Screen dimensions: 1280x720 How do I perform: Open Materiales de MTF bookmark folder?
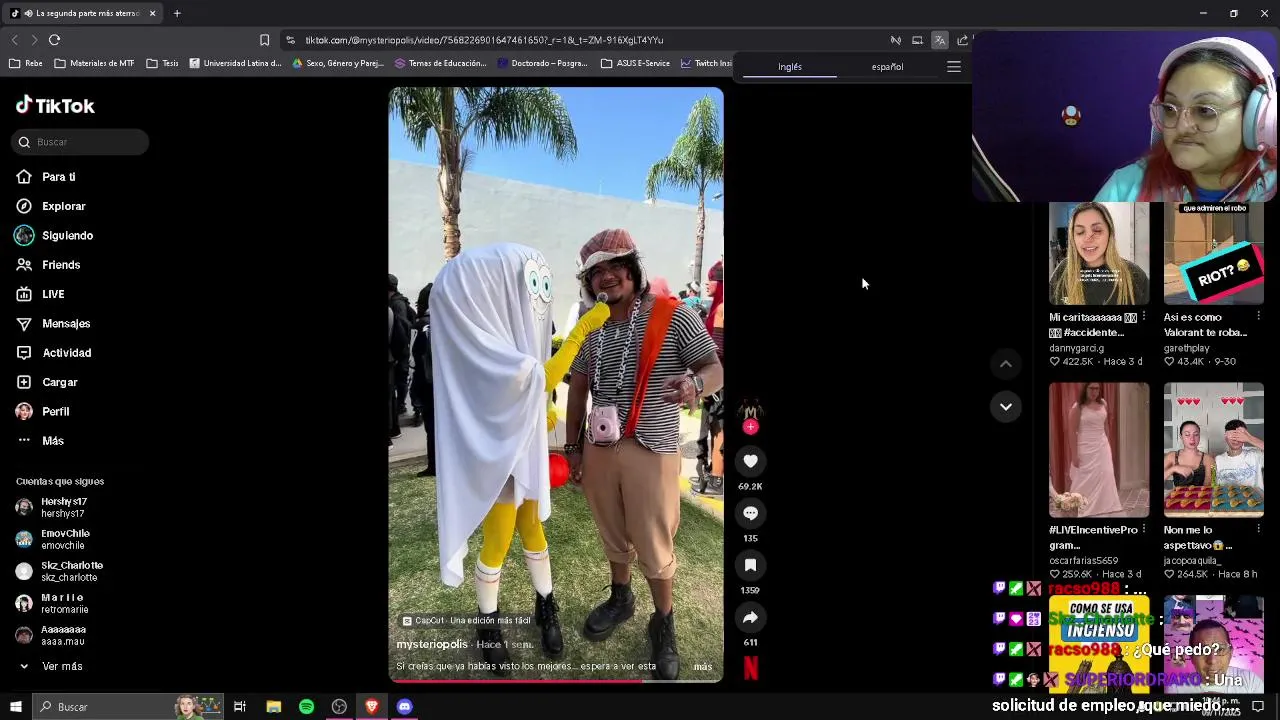tap(94, 63)
